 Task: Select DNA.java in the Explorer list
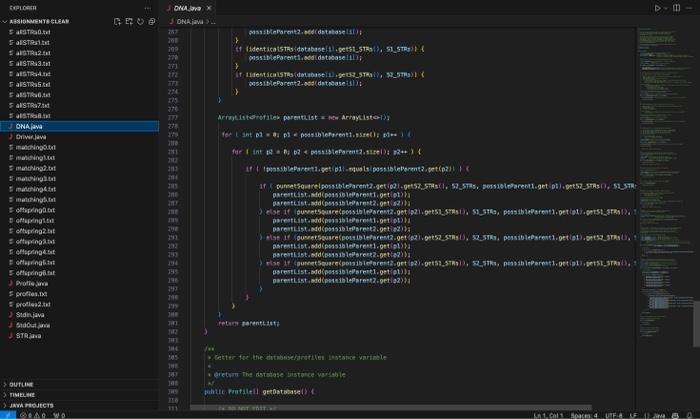[x=79, y=126]
